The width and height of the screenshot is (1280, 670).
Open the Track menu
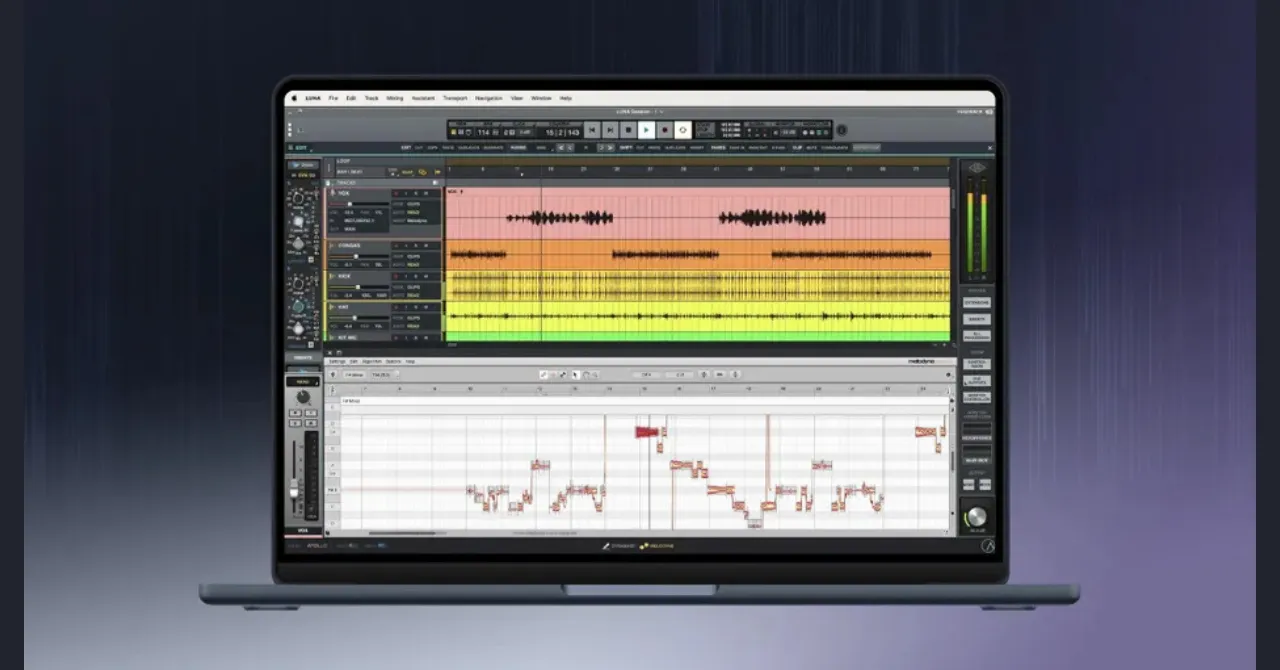click(x=371, y=98)
